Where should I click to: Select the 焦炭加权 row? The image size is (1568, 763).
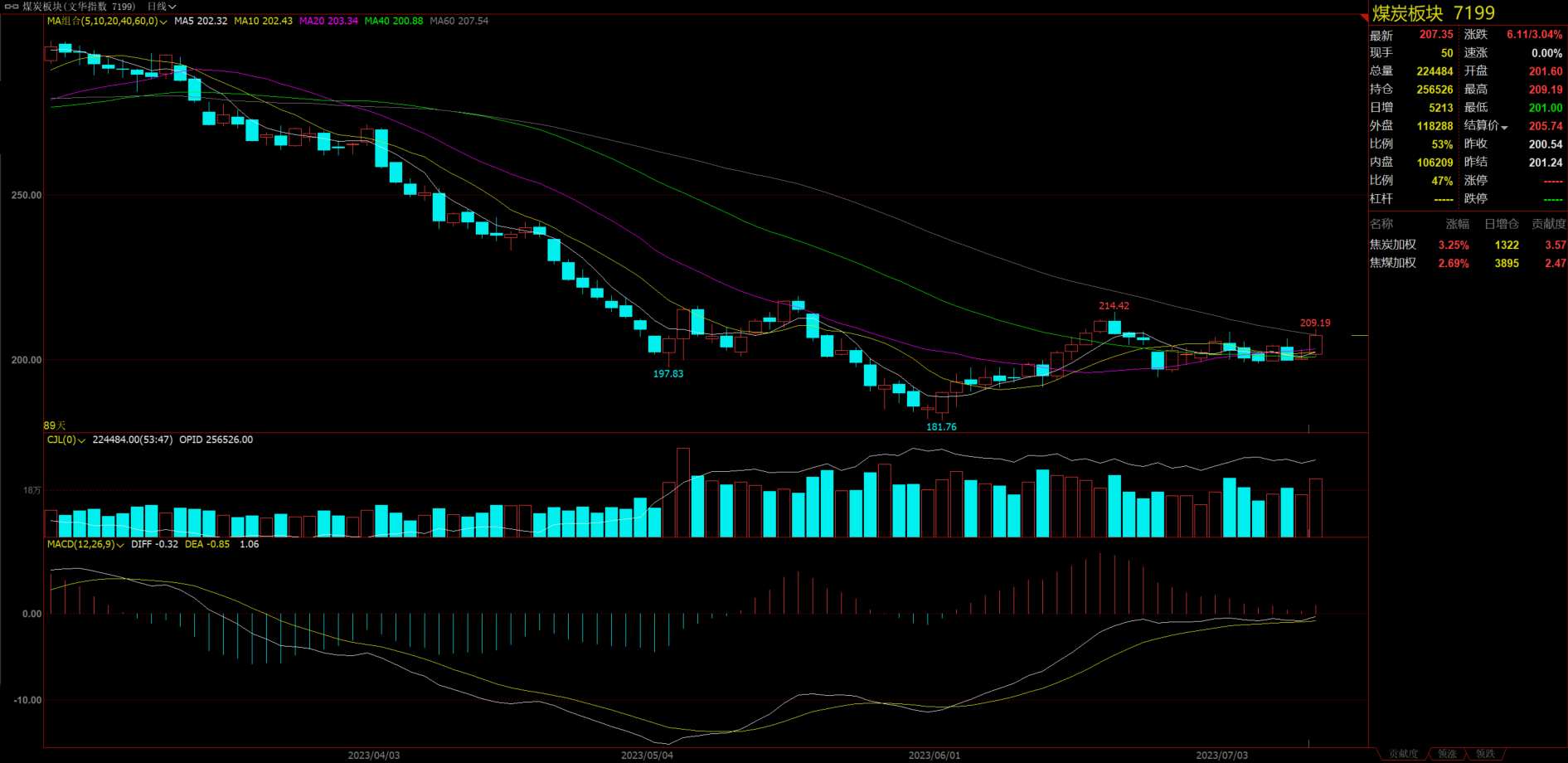click(x=1468, y=245)
